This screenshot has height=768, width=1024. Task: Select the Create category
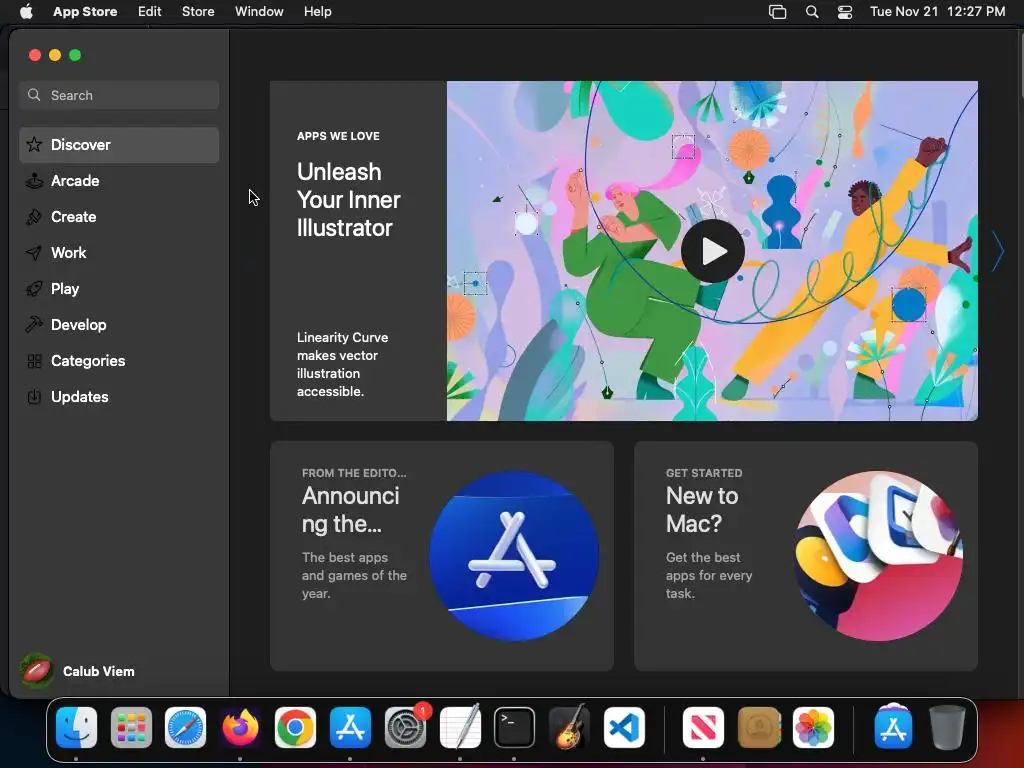[119, 217]
